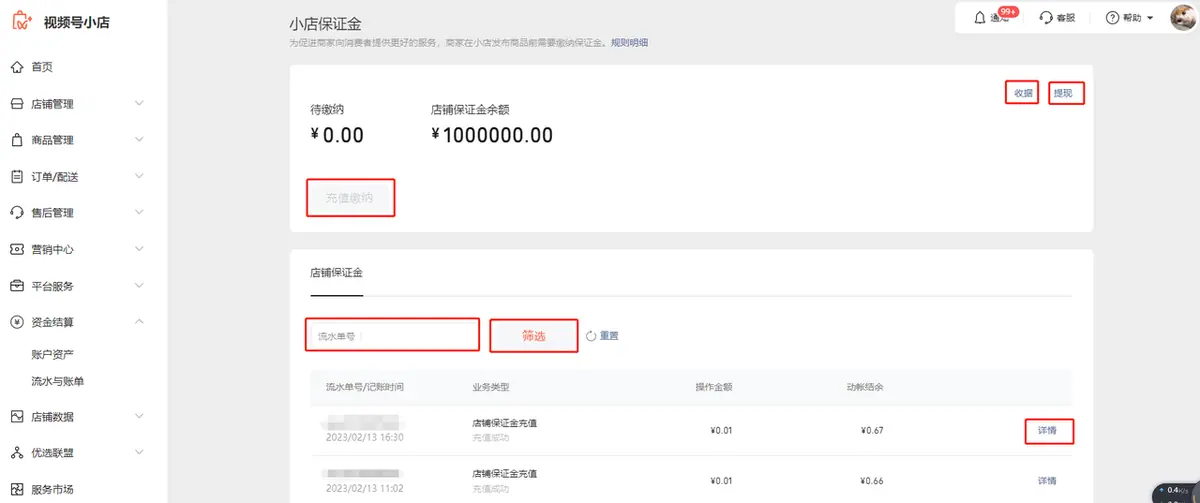This screenshot has height=503, width=1200.
Task: Click the 订单/配送 clipboard icon
Action: [17, 177]
